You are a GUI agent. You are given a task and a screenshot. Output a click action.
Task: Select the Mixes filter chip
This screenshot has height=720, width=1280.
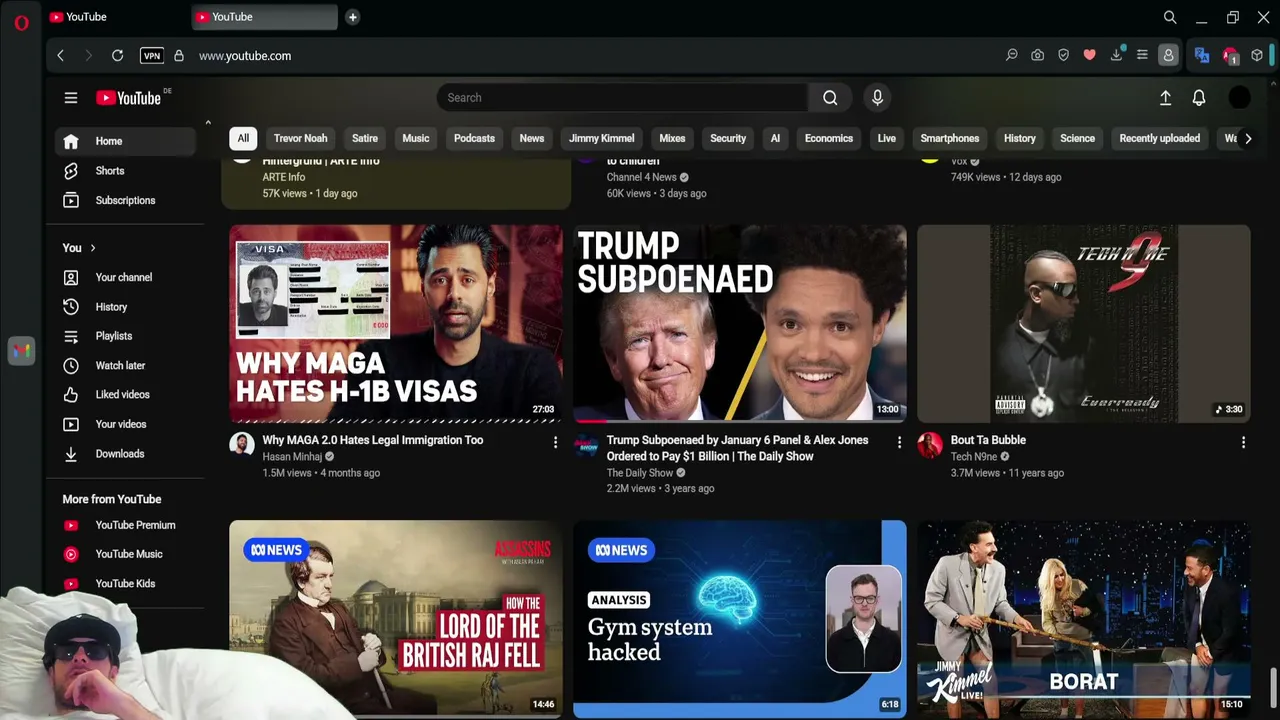(672, 138)
